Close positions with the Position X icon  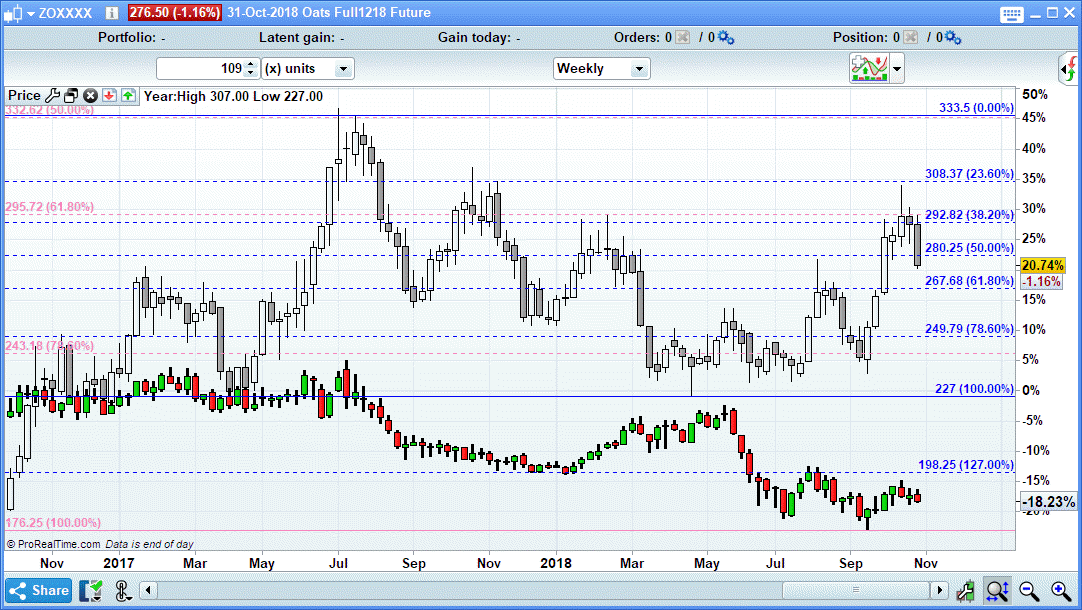[910, 37]
